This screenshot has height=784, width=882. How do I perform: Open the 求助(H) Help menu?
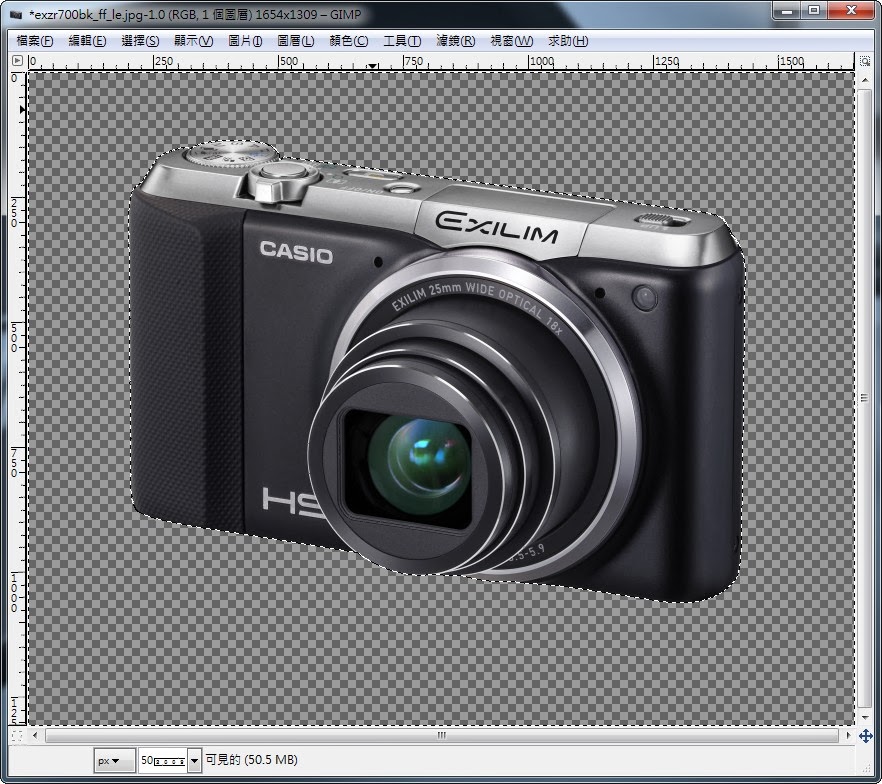click(568, 41)
